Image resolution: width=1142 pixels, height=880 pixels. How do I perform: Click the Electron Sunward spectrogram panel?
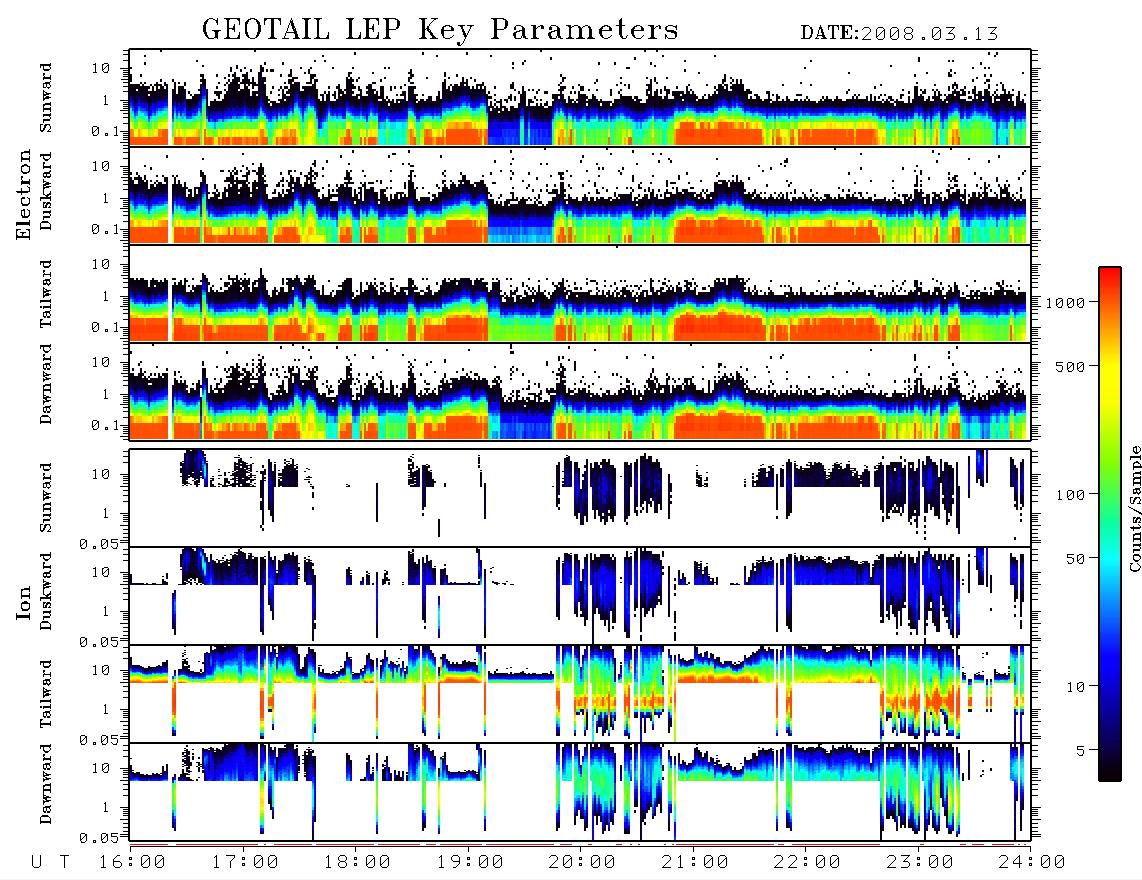[x=580, y=98]
